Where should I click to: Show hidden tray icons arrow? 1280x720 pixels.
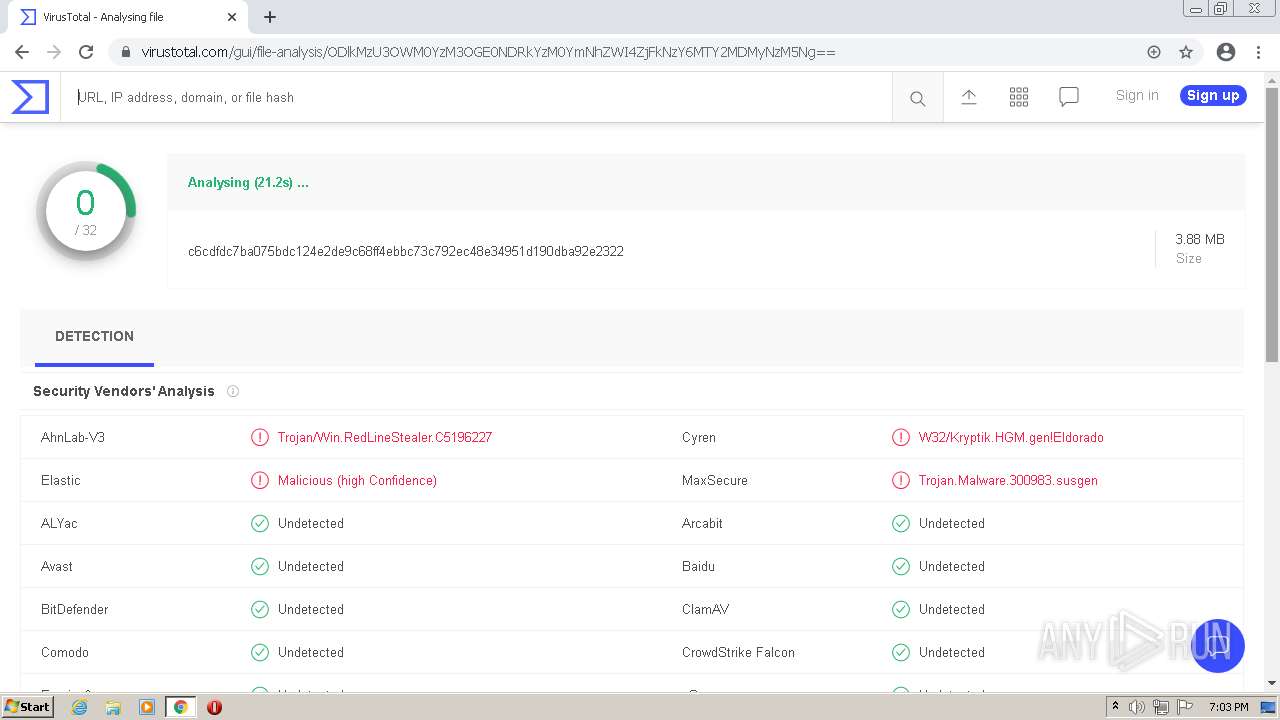pos(1115,706)
